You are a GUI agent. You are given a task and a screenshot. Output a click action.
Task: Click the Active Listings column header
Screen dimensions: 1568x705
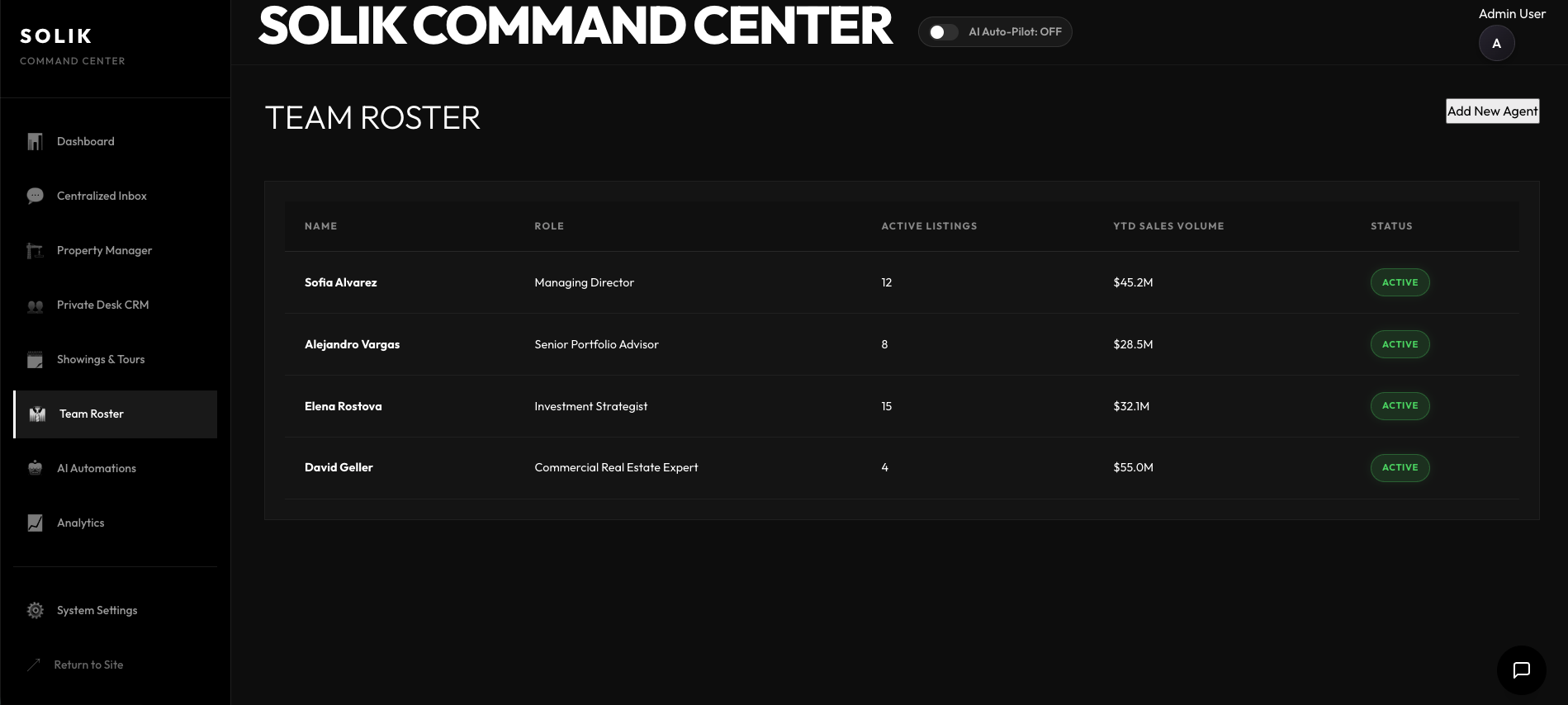(x=928, y=226)
